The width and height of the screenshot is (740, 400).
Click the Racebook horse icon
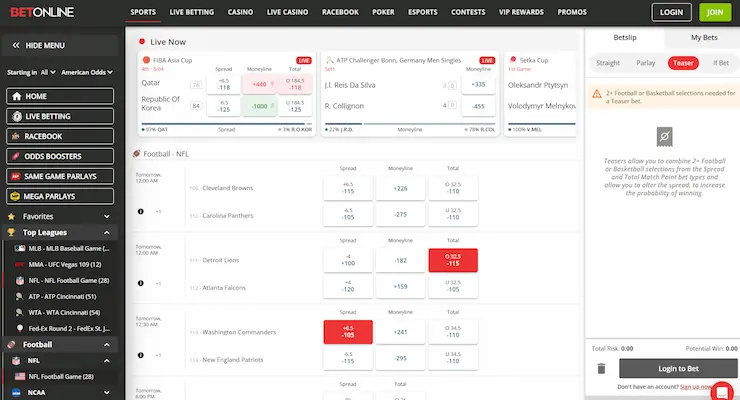tap(16, 136)
